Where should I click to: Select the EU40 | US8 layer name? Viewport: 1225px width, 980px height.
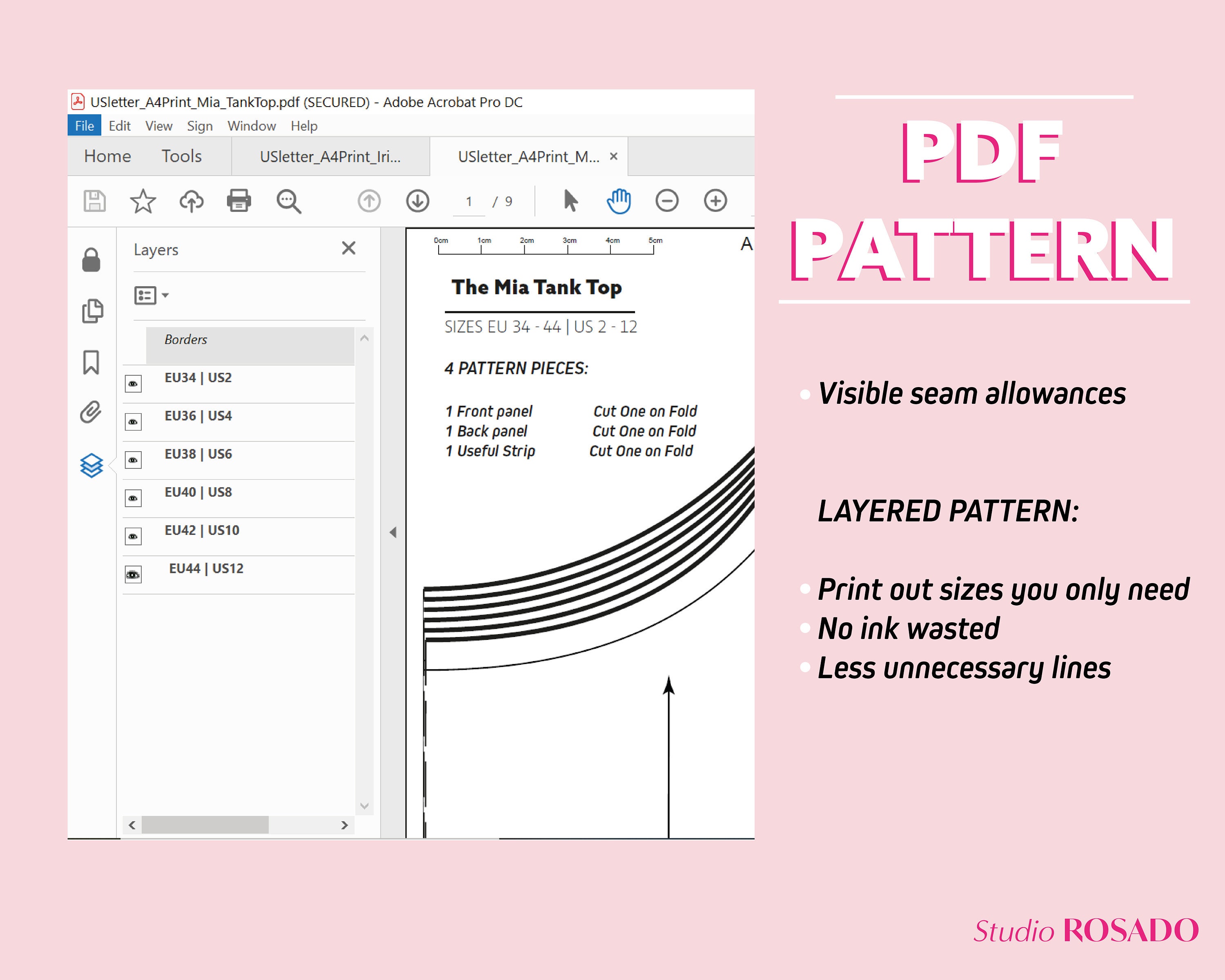tap(198, 492)
